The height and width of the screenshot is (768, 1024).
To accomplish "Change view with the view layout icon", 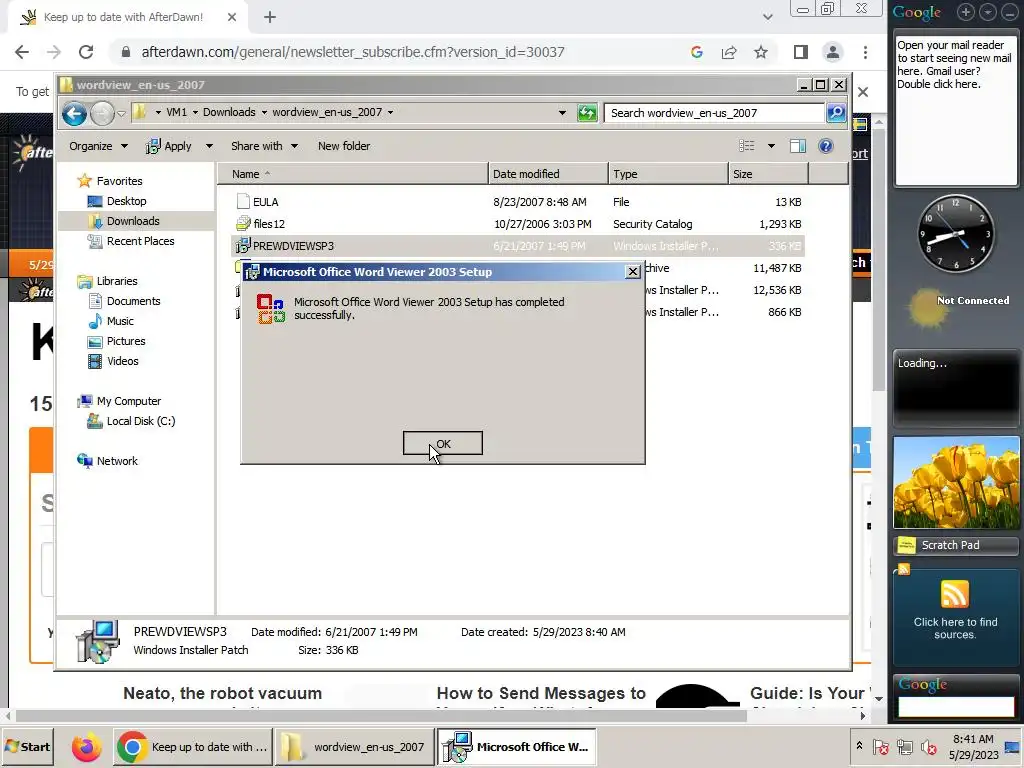I will 746,146.
